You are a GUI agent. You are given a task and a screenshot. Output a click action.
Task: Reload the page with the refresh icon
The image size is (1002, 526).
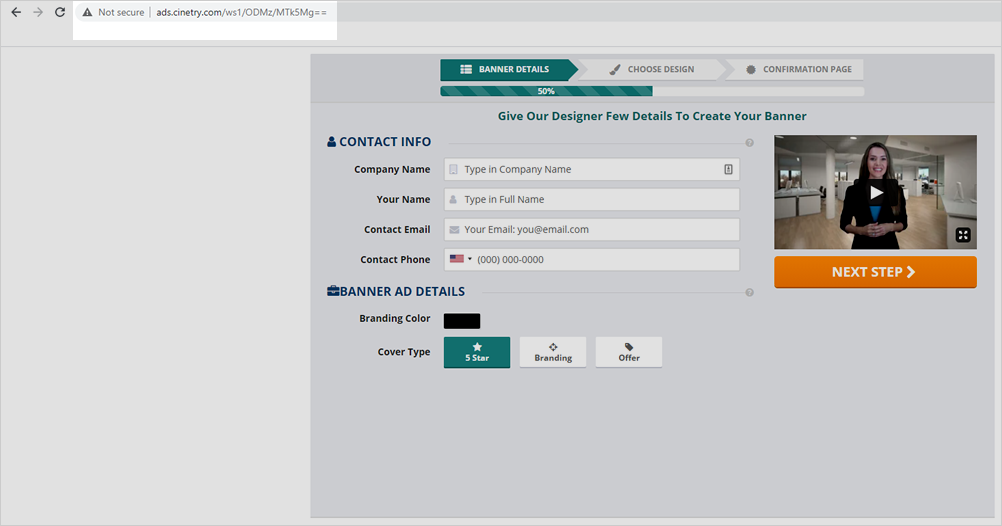coord(60,12)
